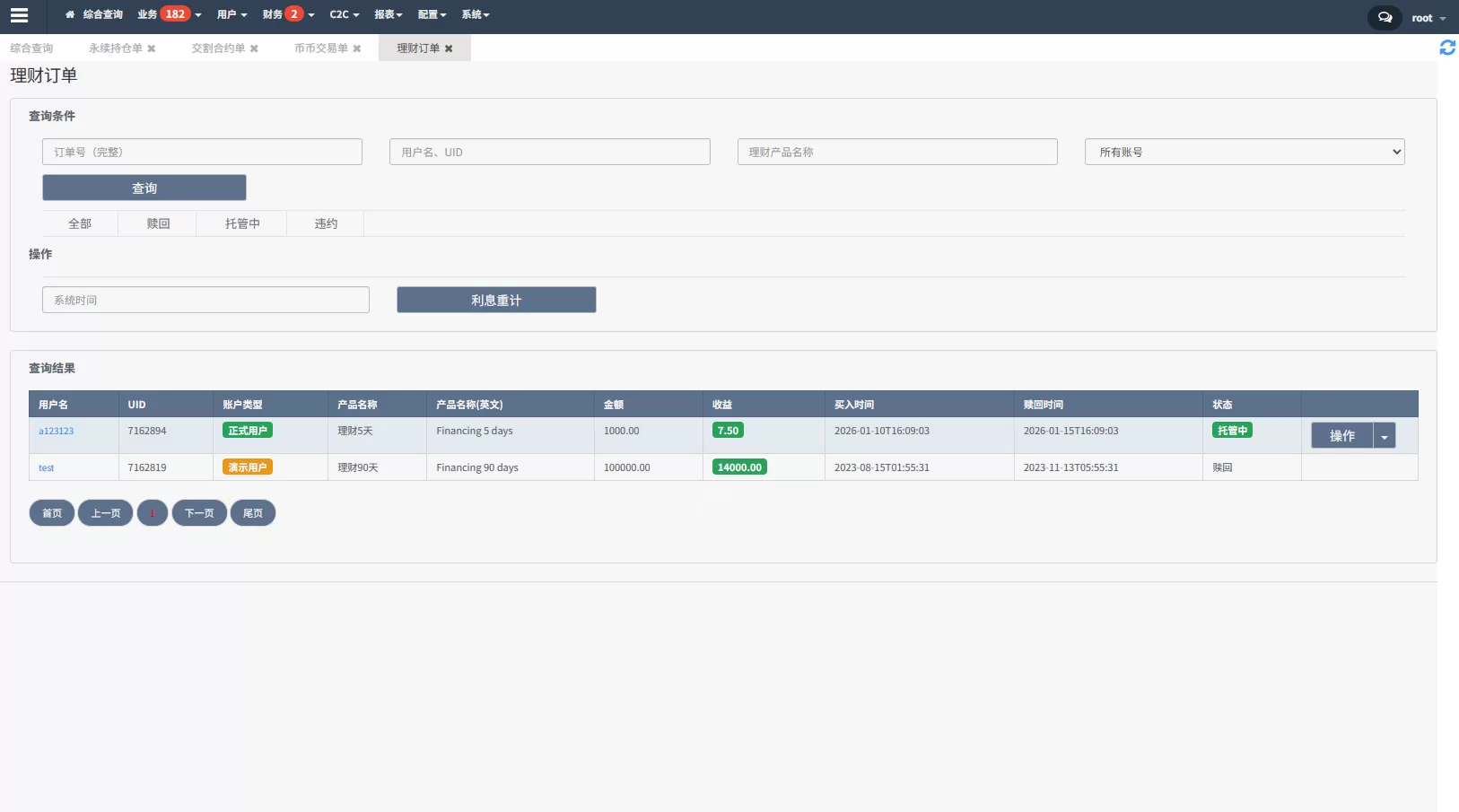Switch to the 综合查询 tab
The image size is (1459, 812).
(31, 48)
